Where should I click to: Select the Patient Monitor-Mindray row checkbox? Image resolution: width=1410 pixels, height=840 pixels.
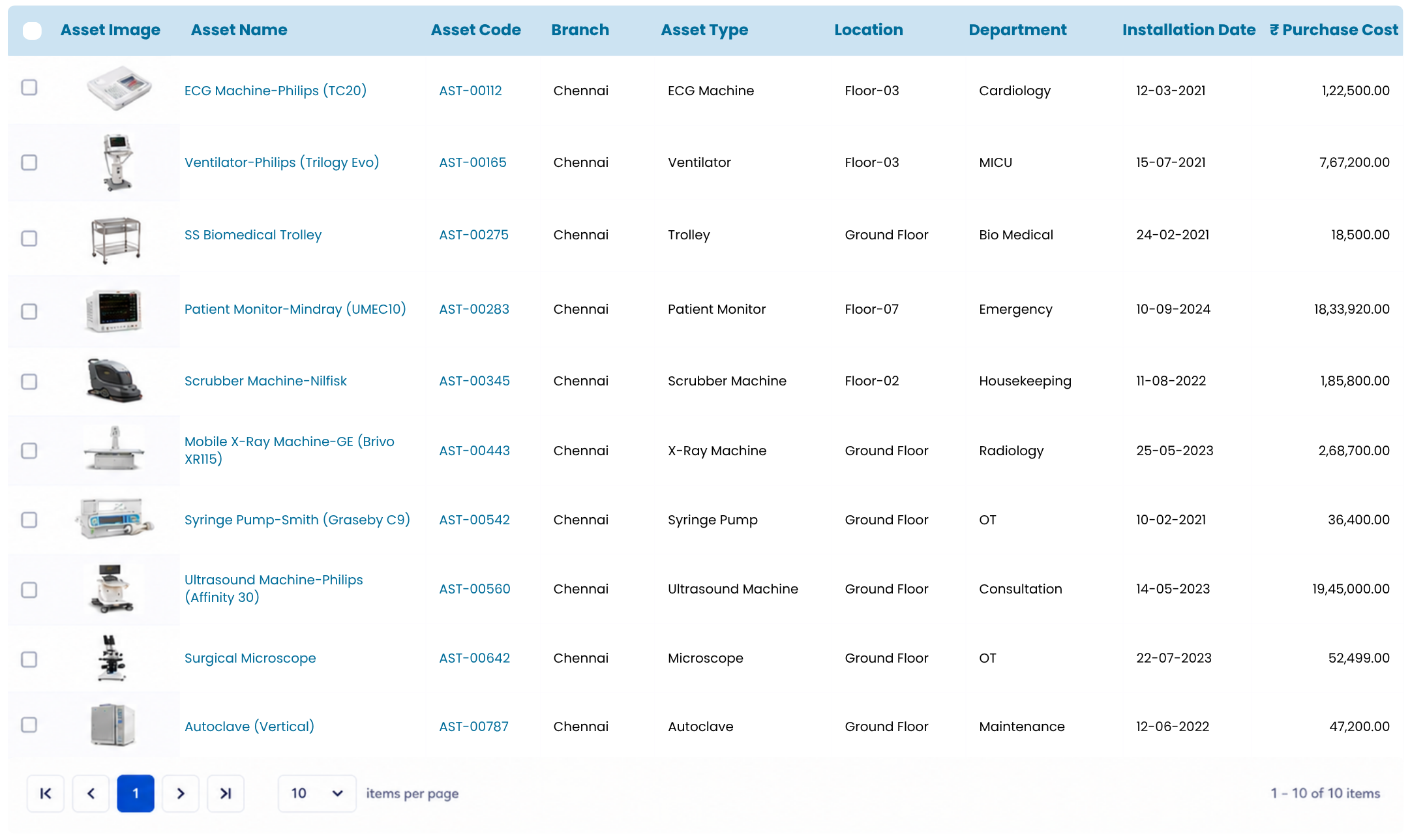point(29,311)
